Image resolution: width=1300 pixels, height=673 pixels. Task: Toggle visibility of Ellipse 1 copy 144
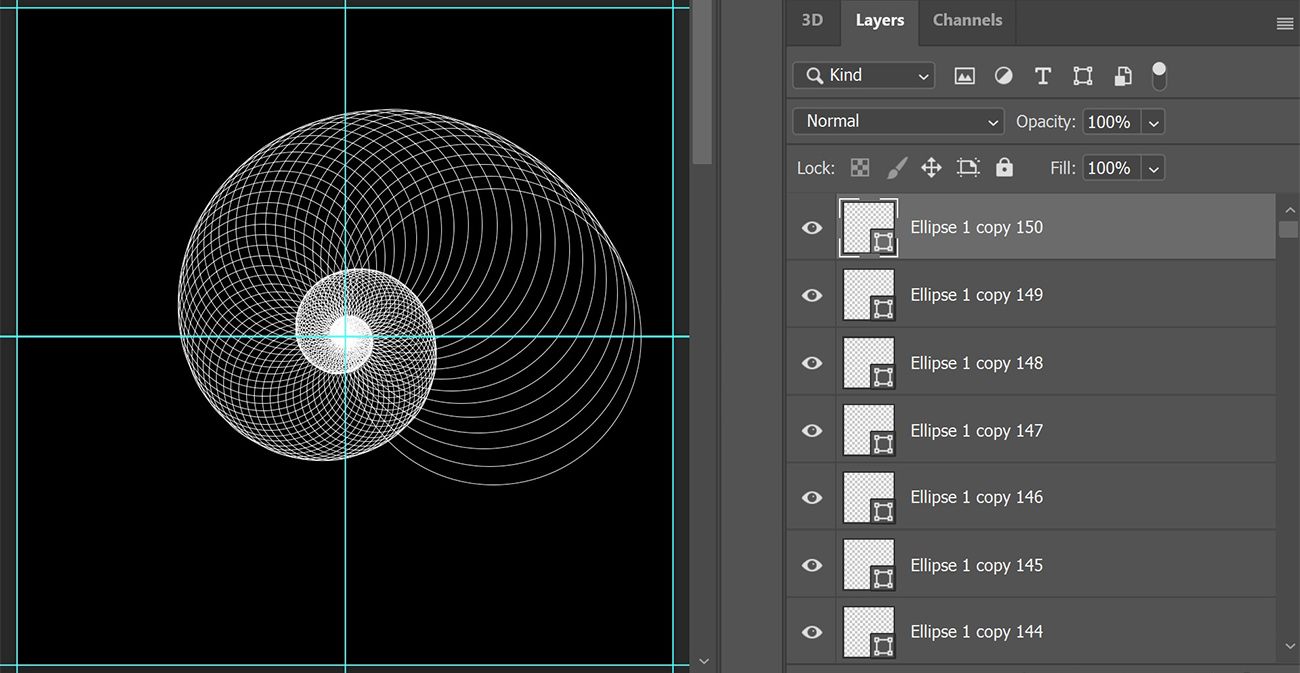(x=811, y=631)
